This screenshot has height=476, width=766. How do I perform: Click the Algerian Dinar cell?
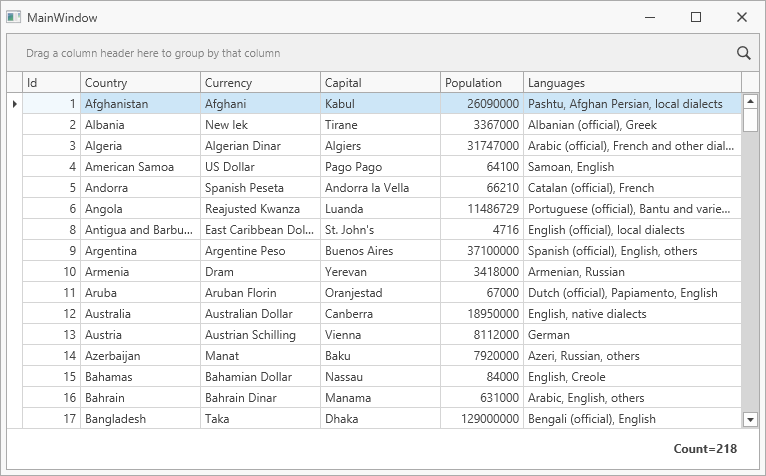[260, 146]
